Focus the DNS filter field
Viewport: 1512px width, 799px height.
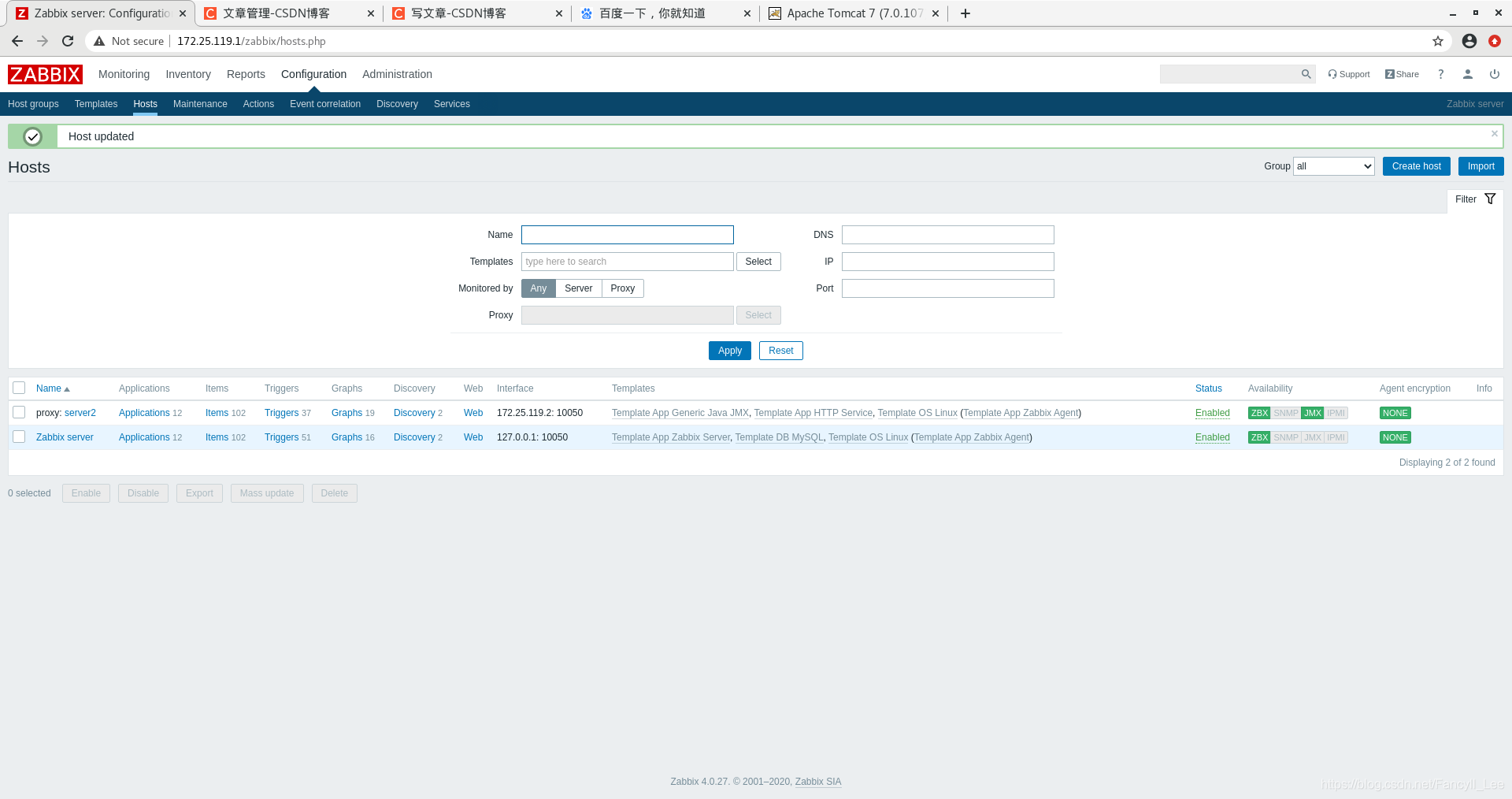pos(947,235)
